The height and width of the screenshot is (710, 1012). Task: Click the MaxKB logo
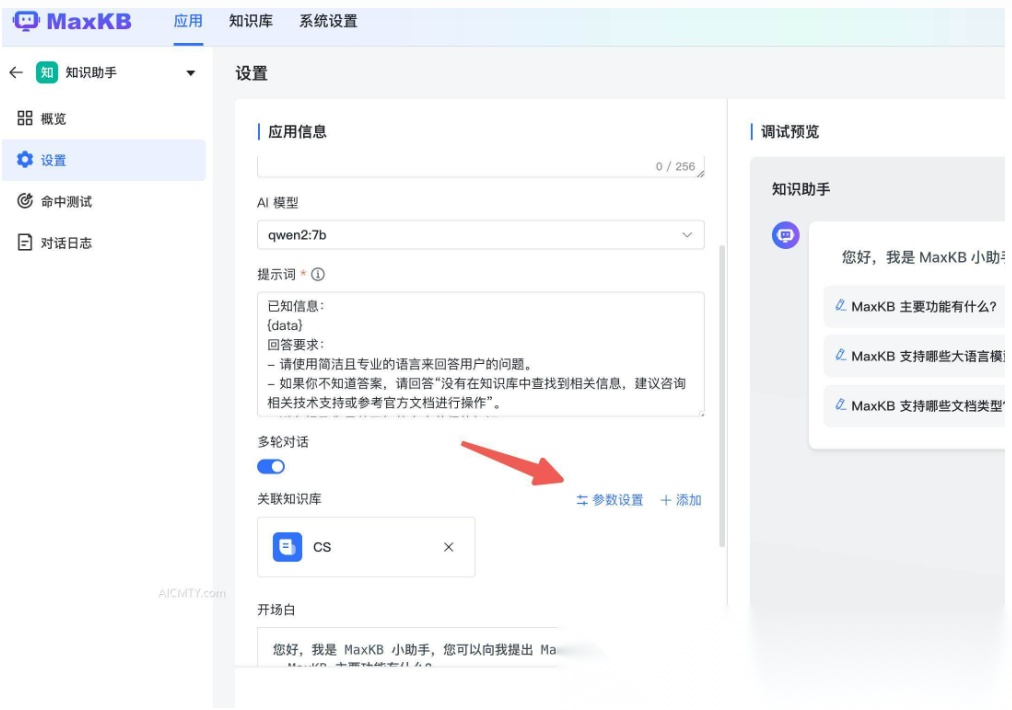72,21
